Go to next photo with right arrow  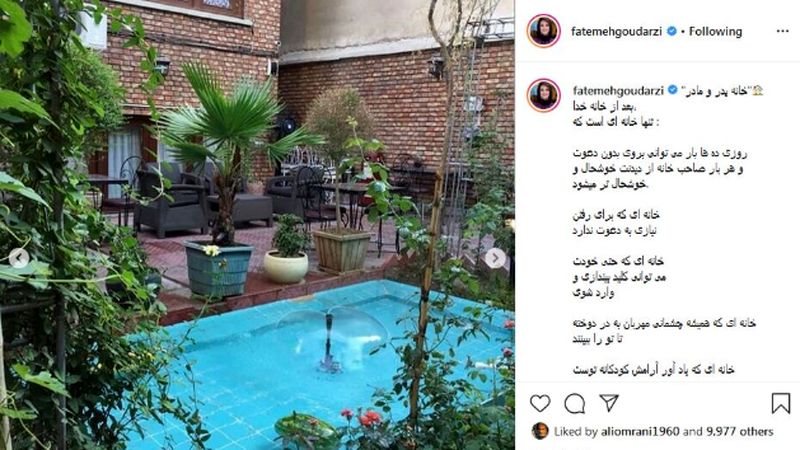pyautogui.click(x=495, y=258)
